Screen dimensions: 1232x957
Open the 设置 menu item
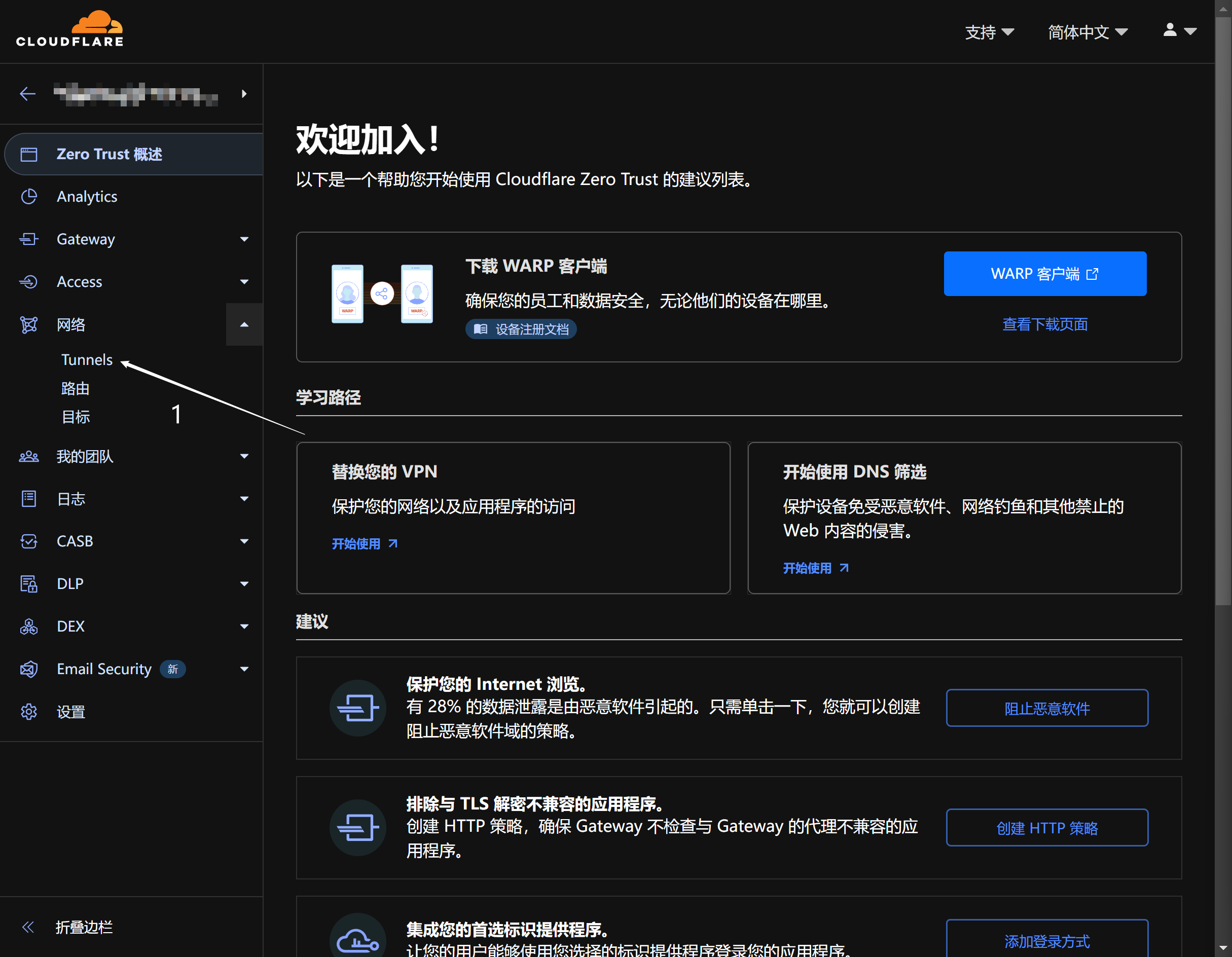point(71,712)
